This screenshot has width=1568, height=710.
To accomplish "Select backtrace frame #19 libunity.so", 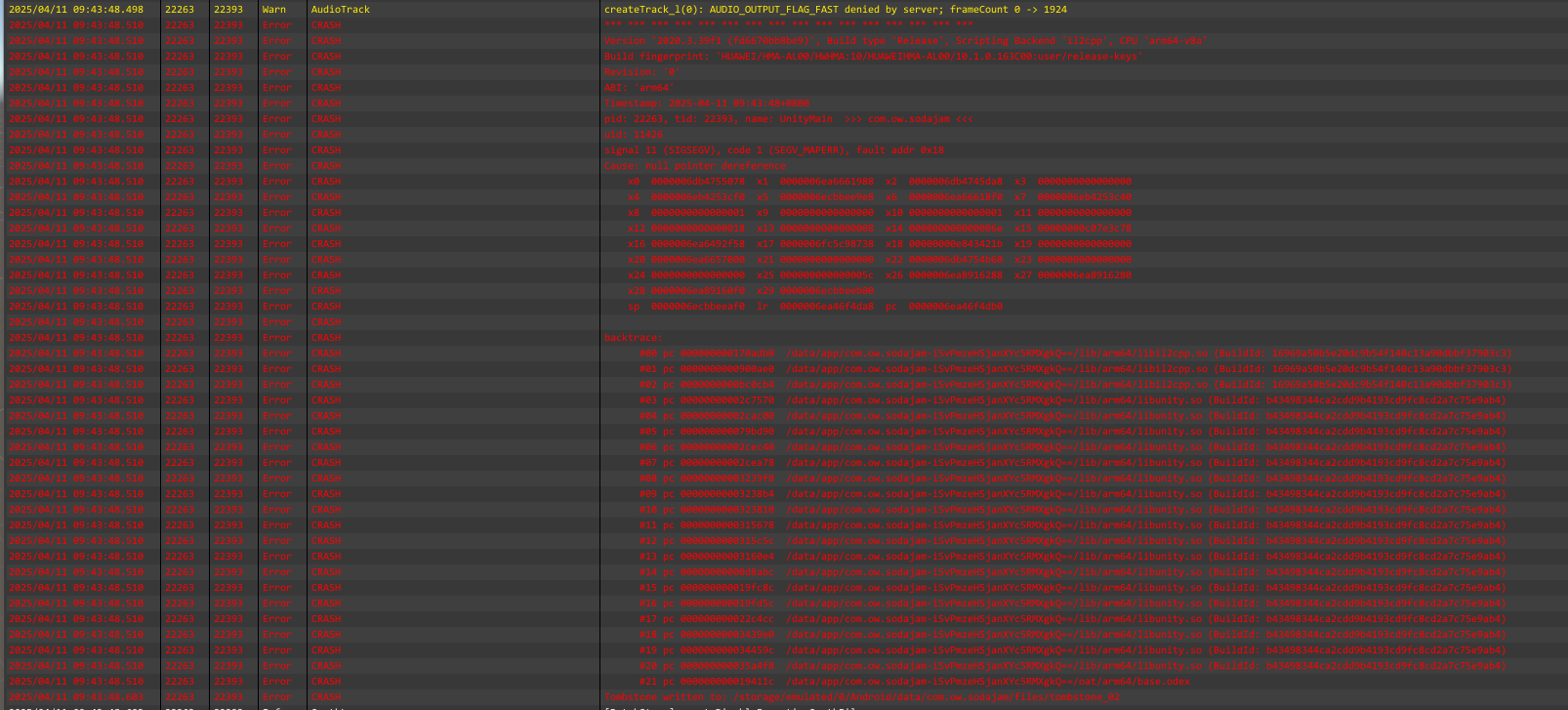I will point(1073,650).
